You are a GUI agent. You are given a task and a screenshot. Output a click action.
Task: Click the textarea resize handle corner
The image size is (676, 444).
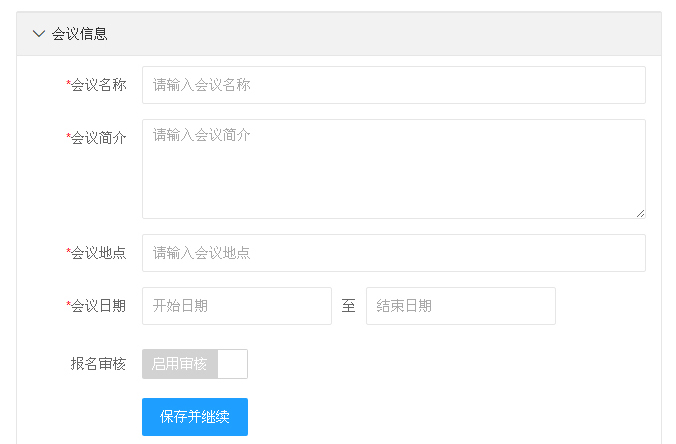click(640, 213)
